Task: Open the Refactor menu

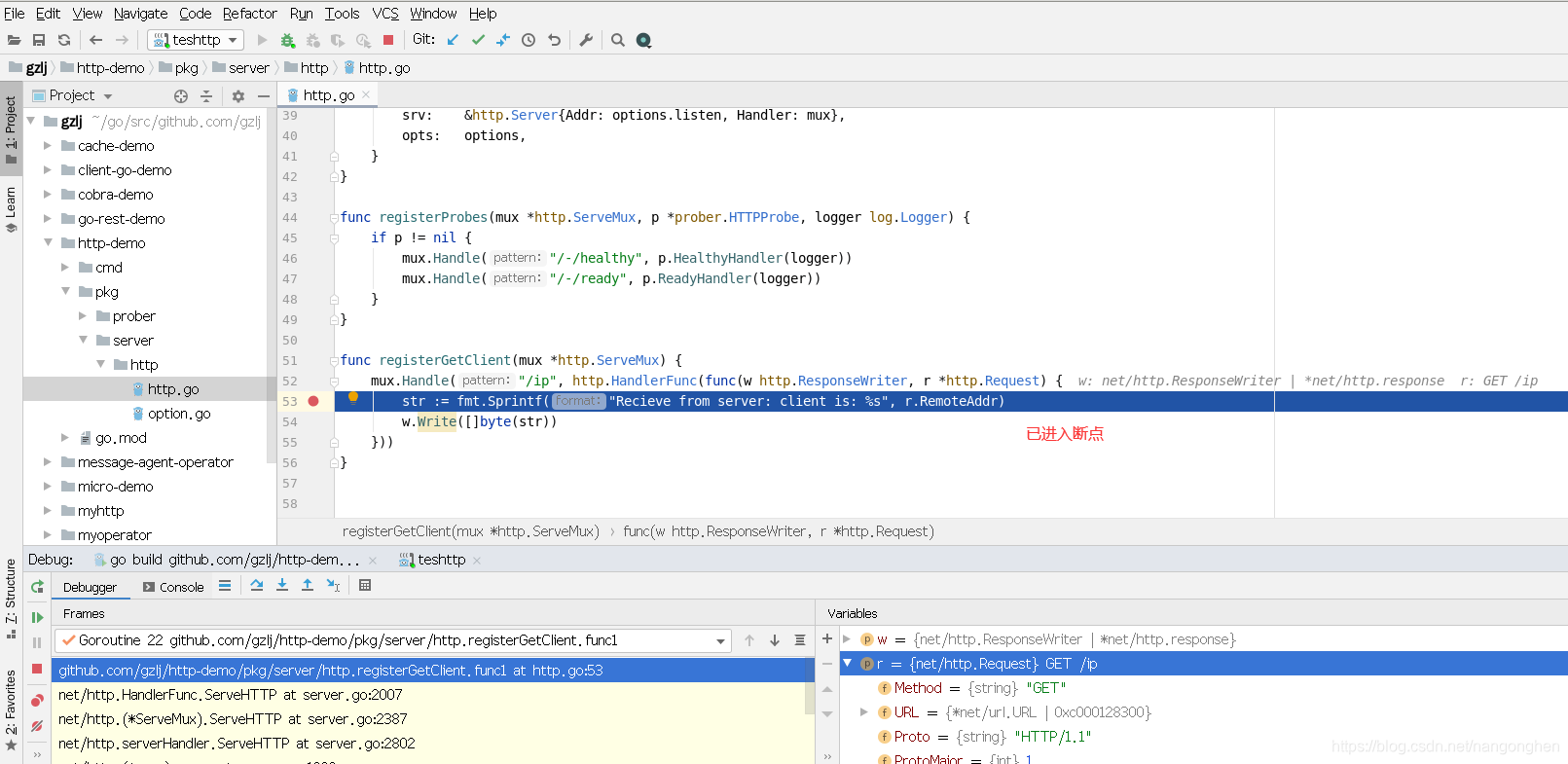Action: click(x=250, y=14)
